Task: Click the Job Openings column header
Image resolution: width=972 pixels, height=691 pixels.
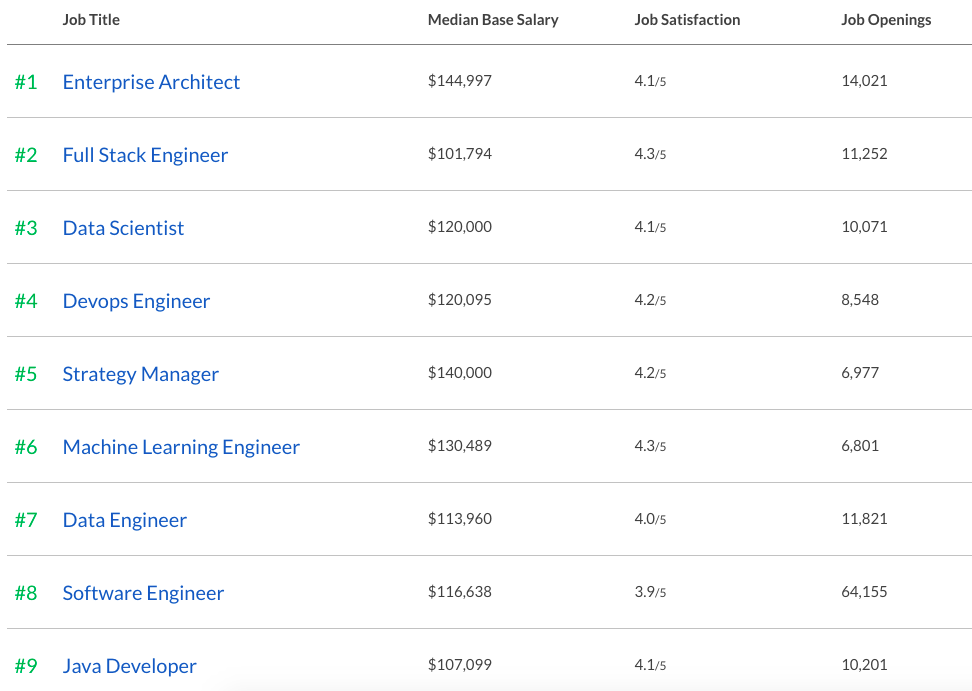Action: (886, 20)
